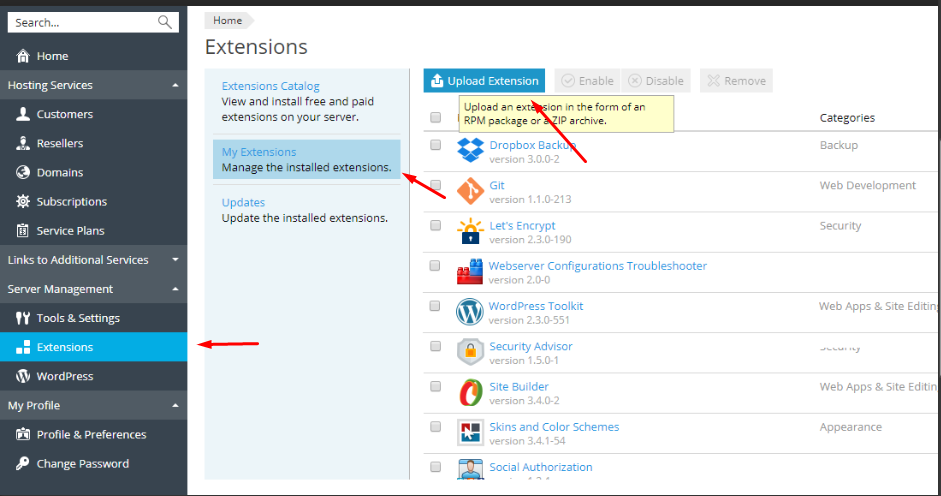Click the WordPress Toolkit logo icon
The height and width of the screenshot is (496, 941).
(470, 312)
